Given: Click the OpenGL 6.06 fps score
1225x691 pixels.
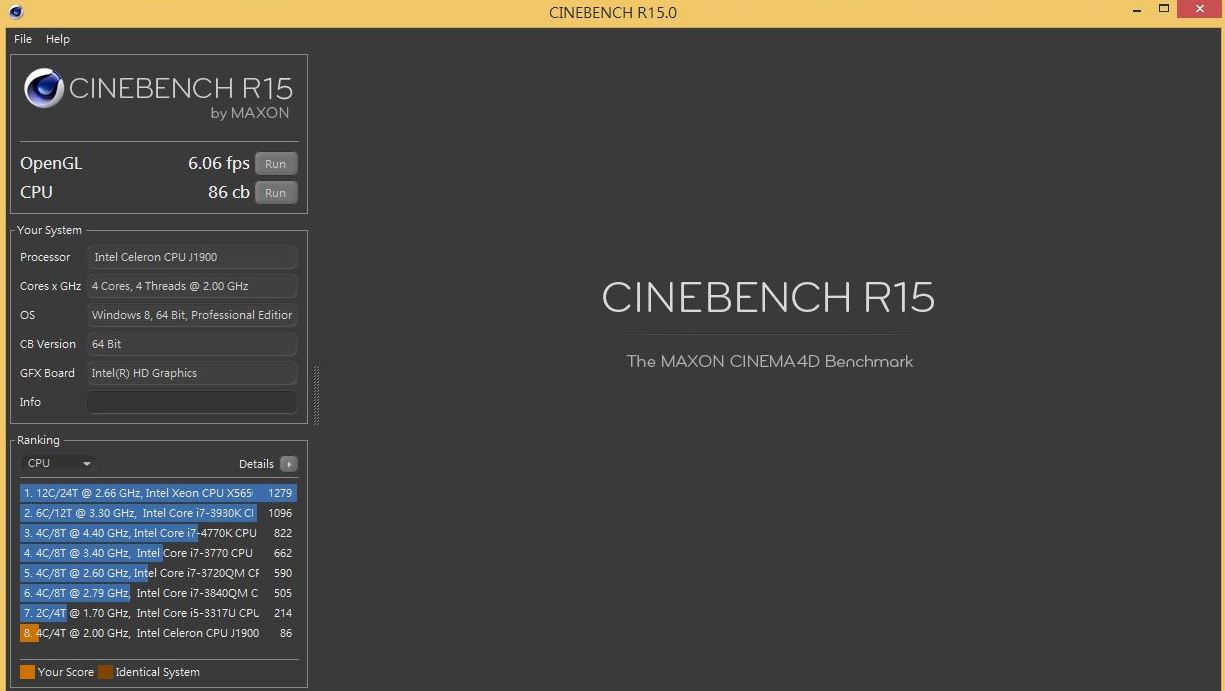Looking at the screenshot, I should 219,164.
